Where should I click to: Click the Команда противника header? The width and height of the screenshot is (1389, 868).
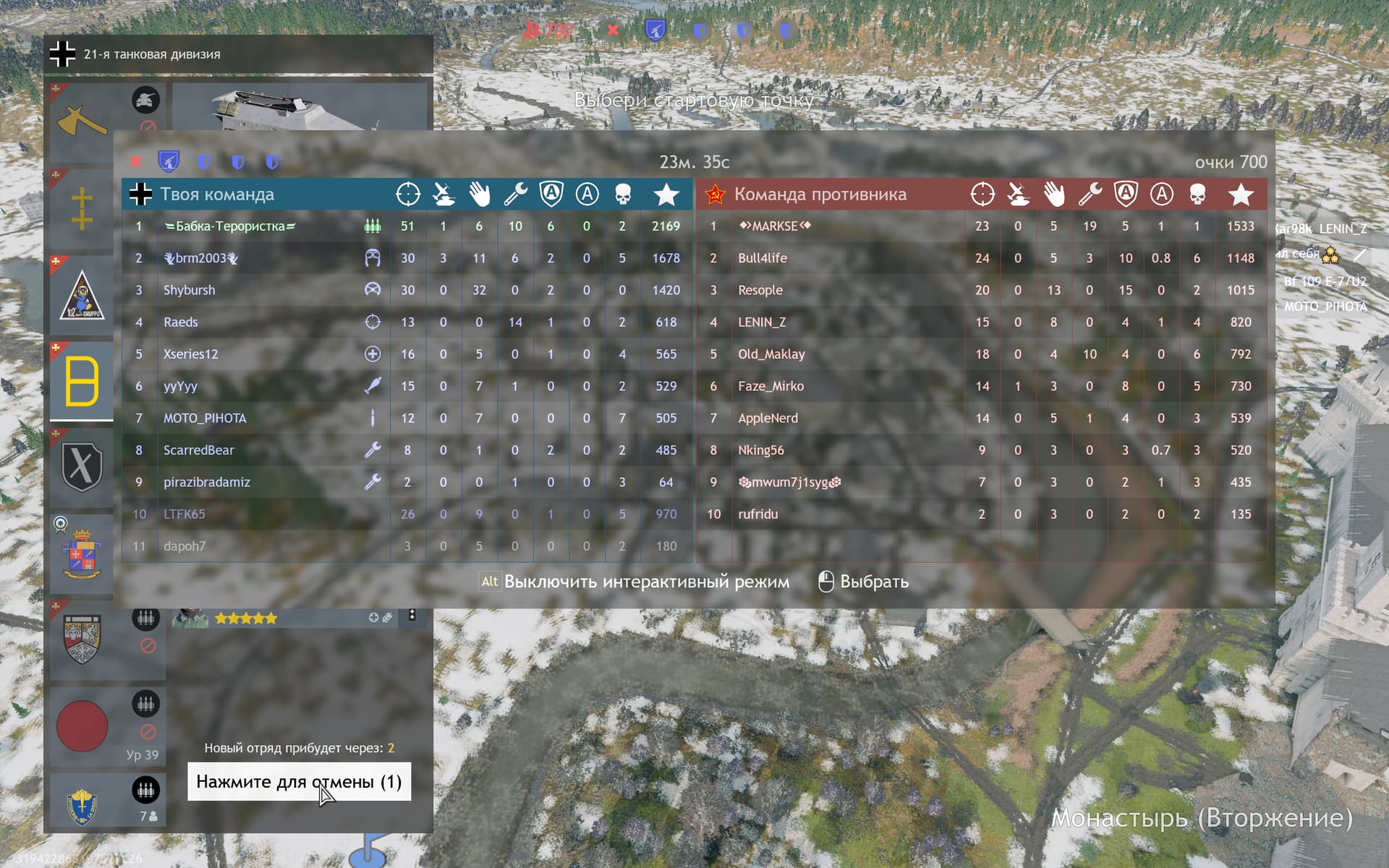[820, 194]
